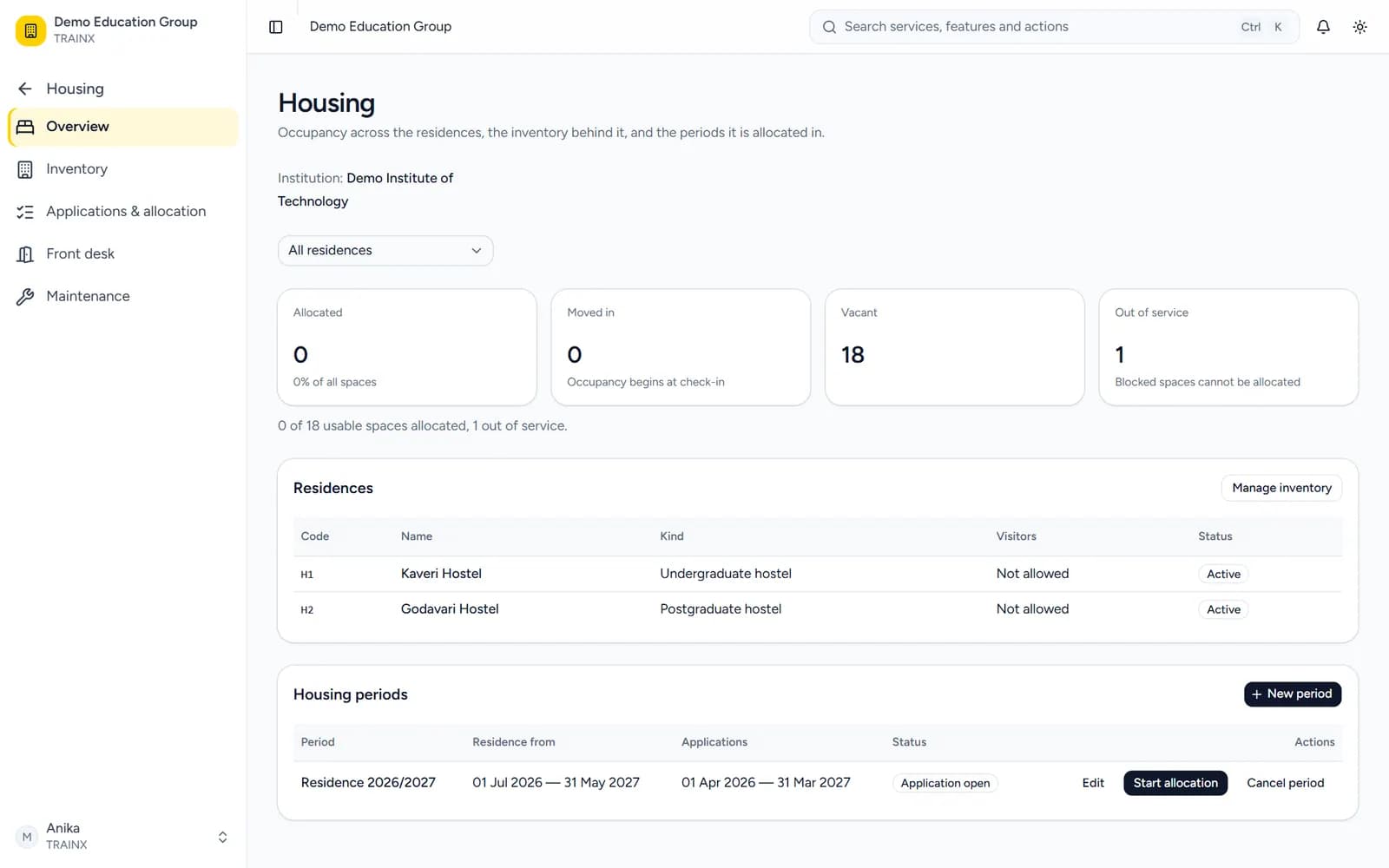The width and height of the screenshot is (1389, 868).
Task: Edit the Residence 2026/2027 period
Action: click(x=1093, y=783)
